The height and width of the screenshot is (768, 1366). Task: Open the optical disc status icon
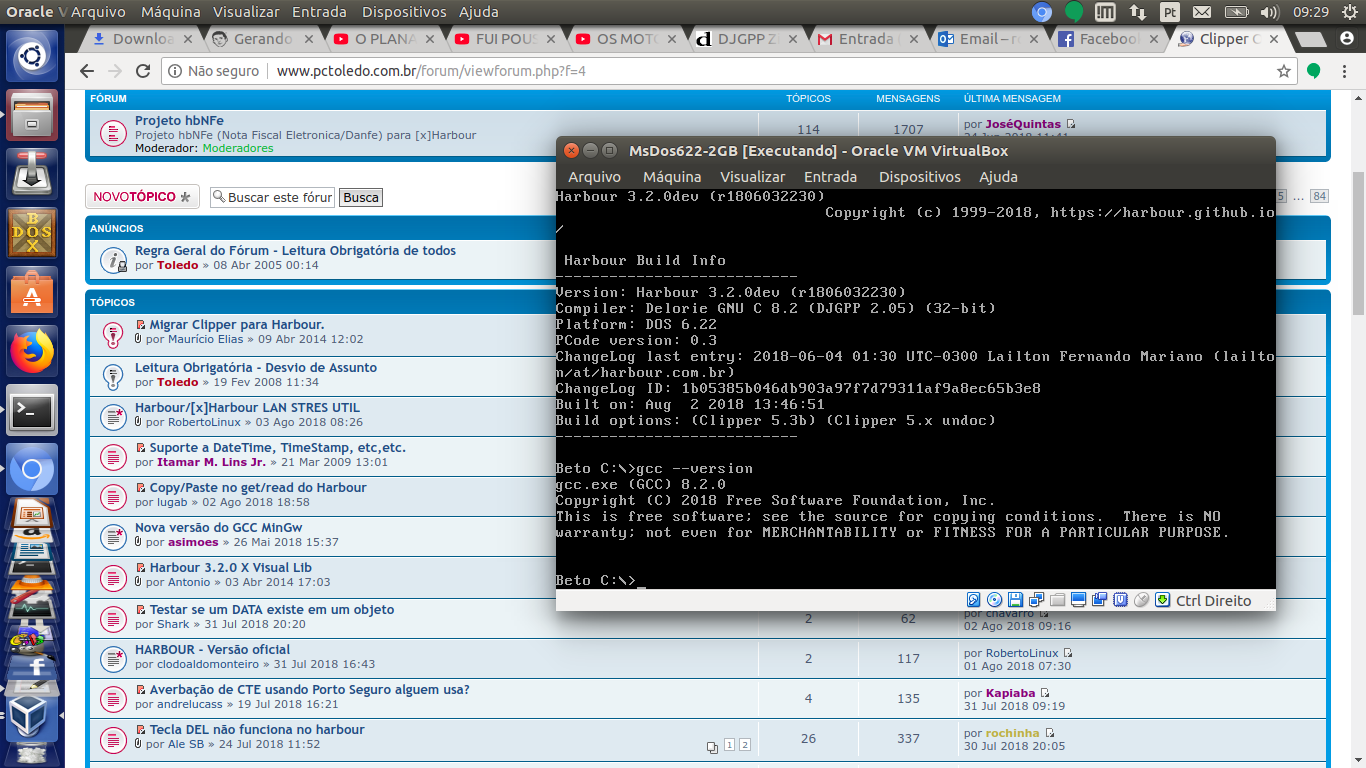[x=994, y=600]
